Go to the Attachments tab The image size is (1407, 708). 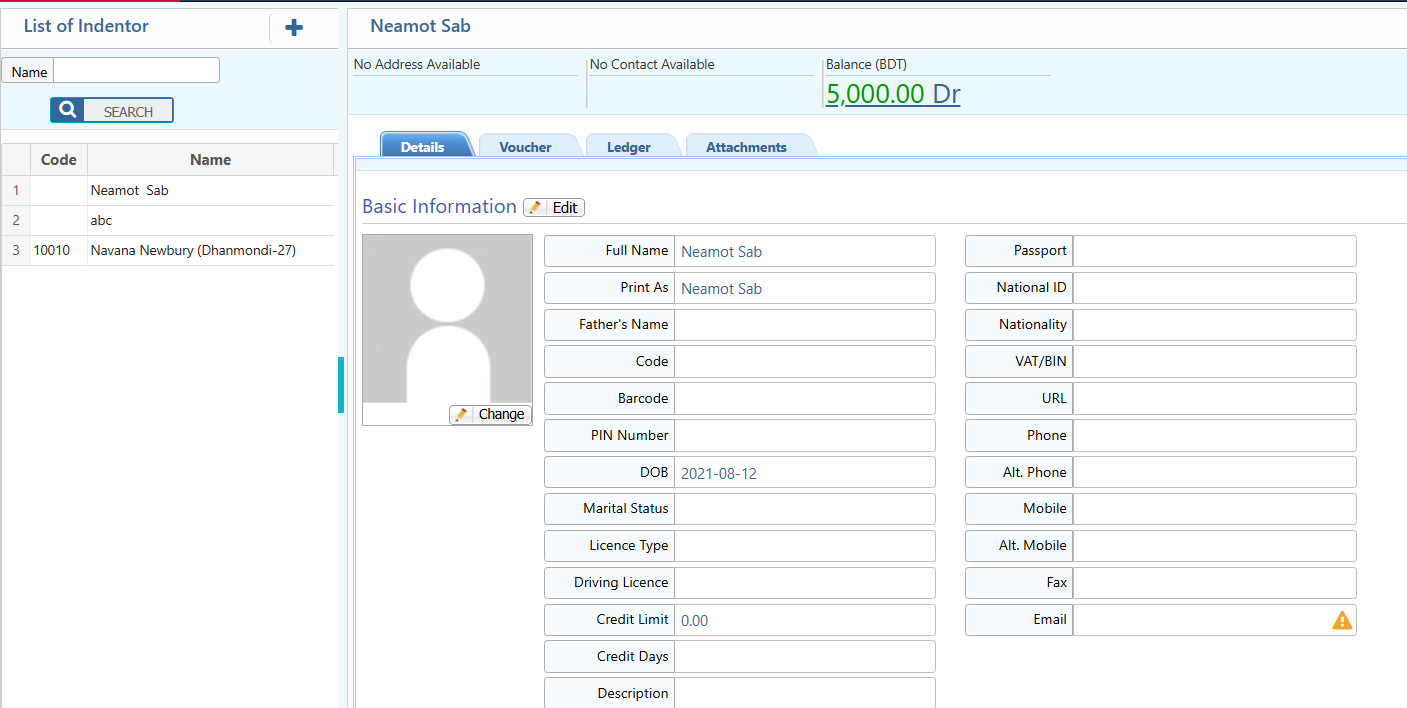pos(746,147)
